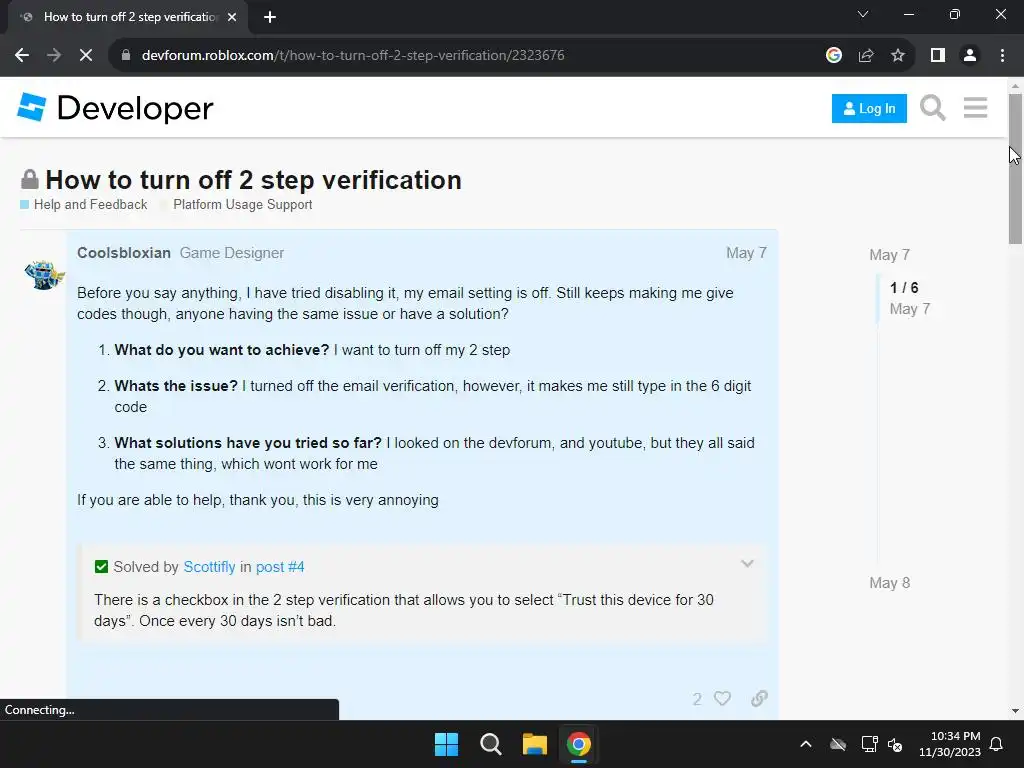Copy post link with chain icon
1024x768 pixels.
pyautogui.click(x=759, y=698)
